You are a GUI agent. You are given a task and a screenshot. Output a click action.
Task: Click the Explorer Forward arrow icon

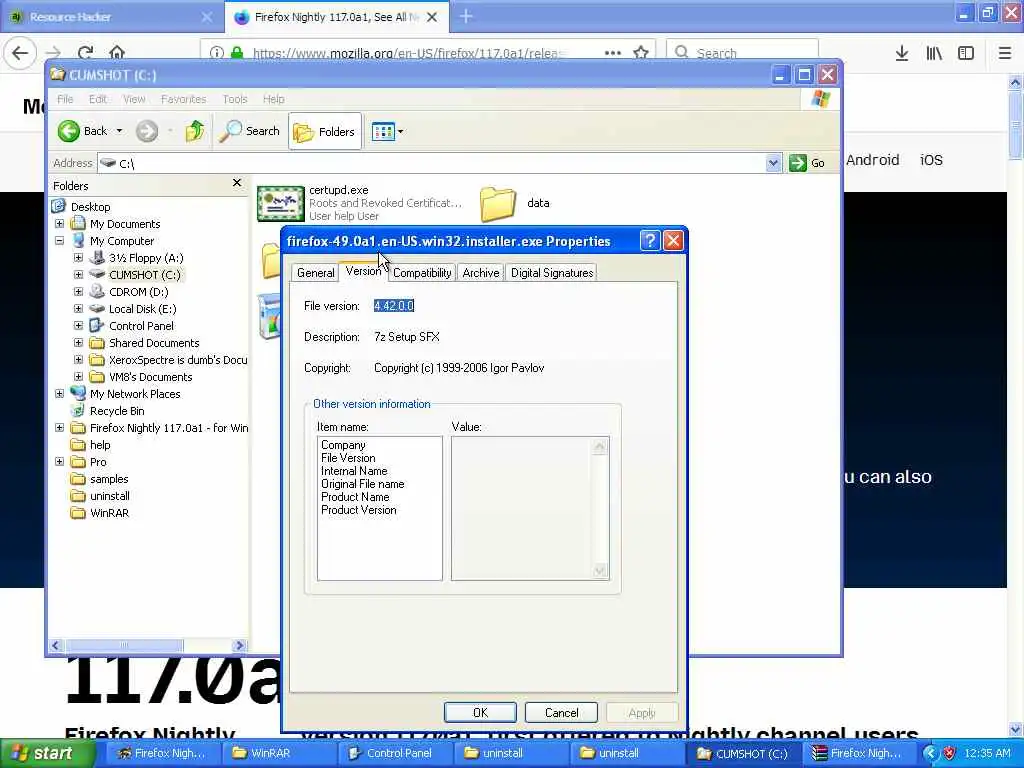pos(147,131)
